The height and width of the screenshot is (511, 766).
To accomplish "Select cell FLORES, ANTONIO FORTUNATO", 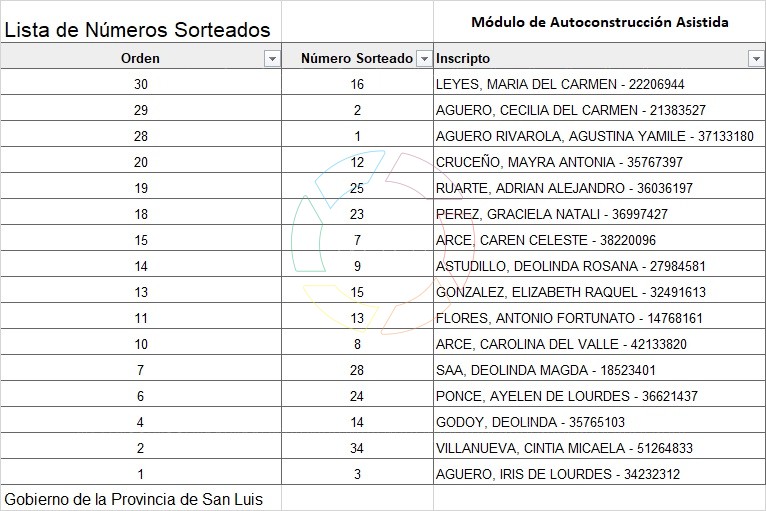I will point(569,318).
